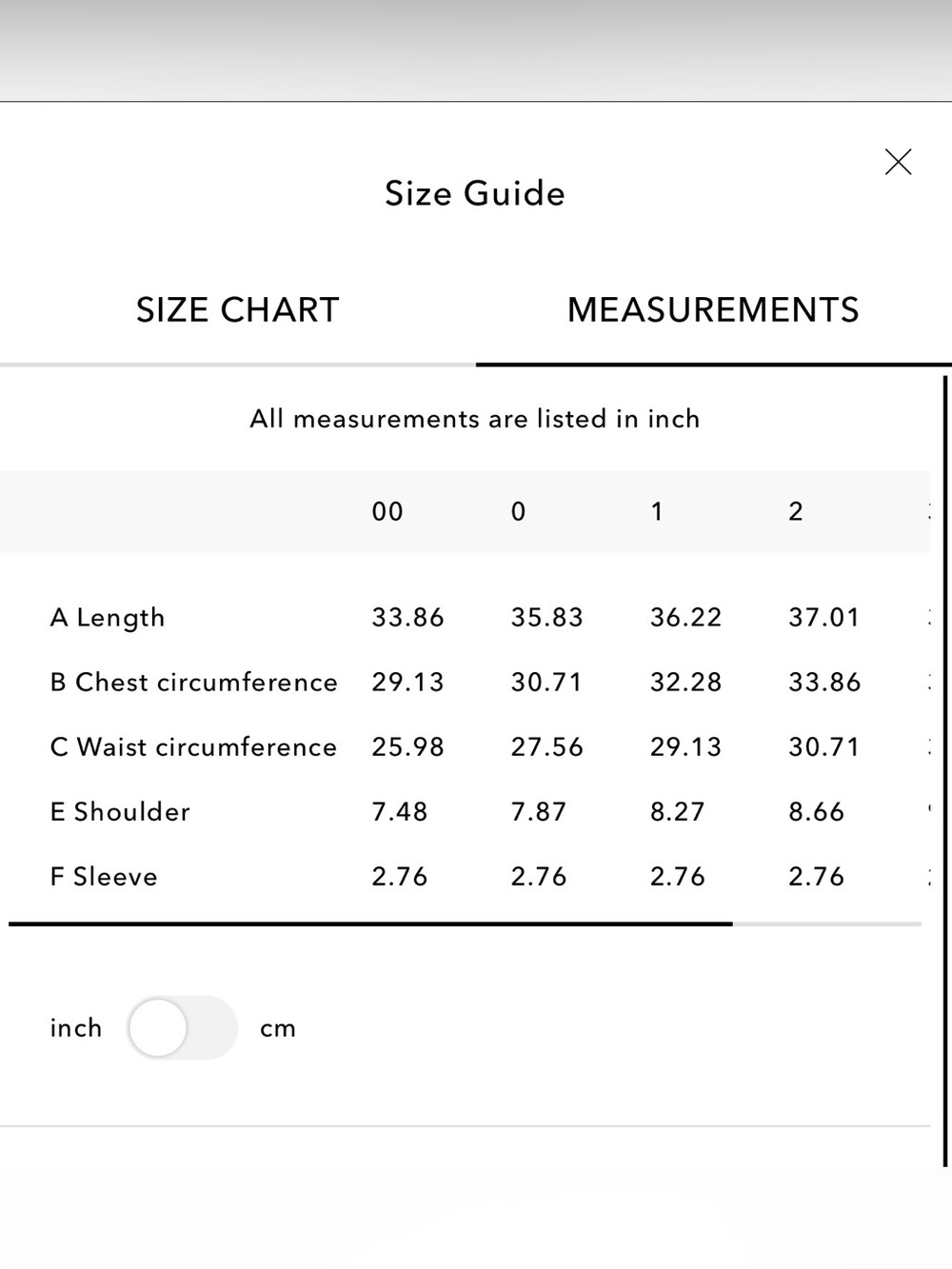952x1269 pixels.
Task: Switch to the SIZE CHART tab
Action: (238, 310)
